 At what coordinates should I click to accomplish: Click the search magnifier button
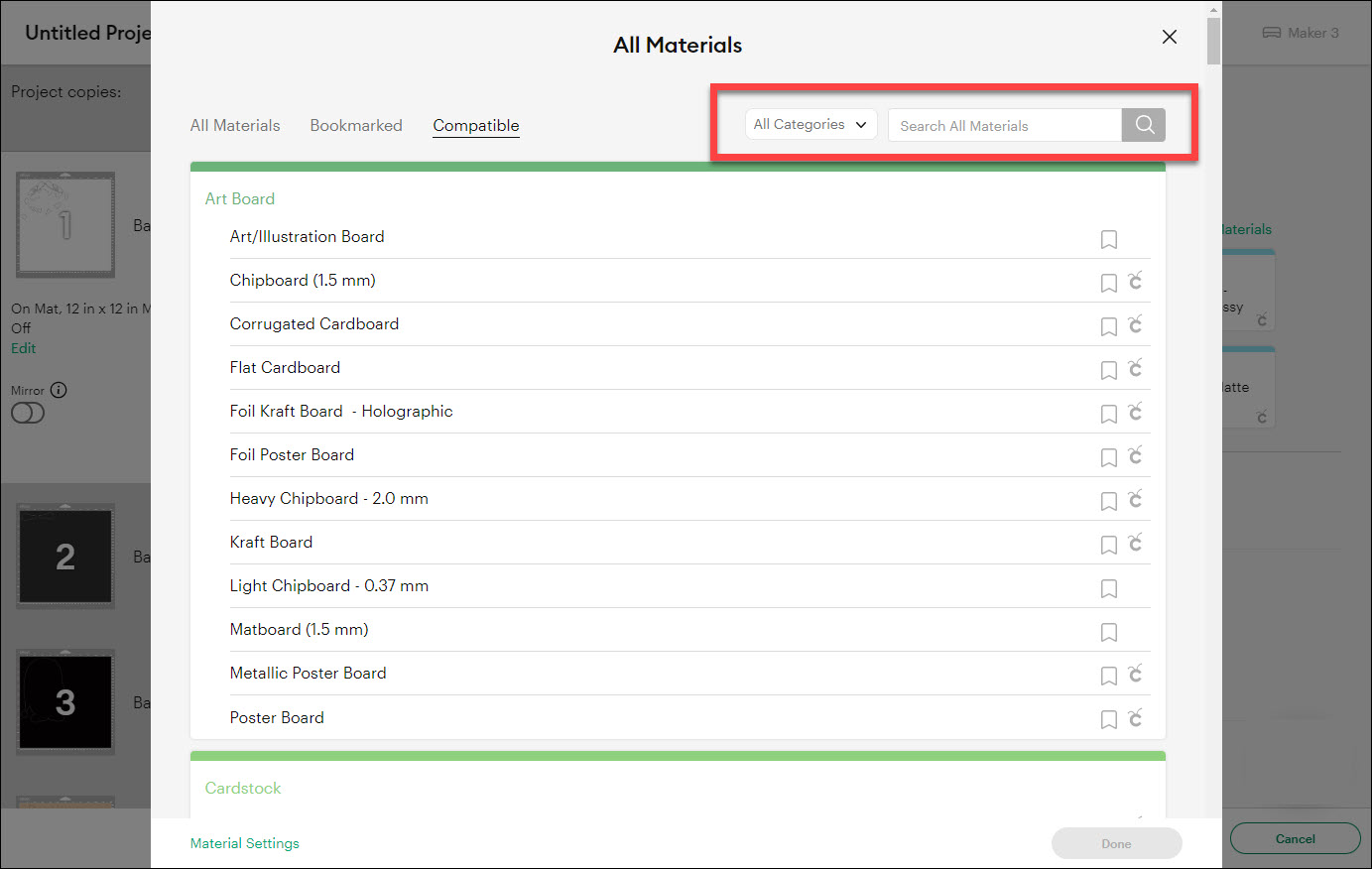tap(1144, 125)
